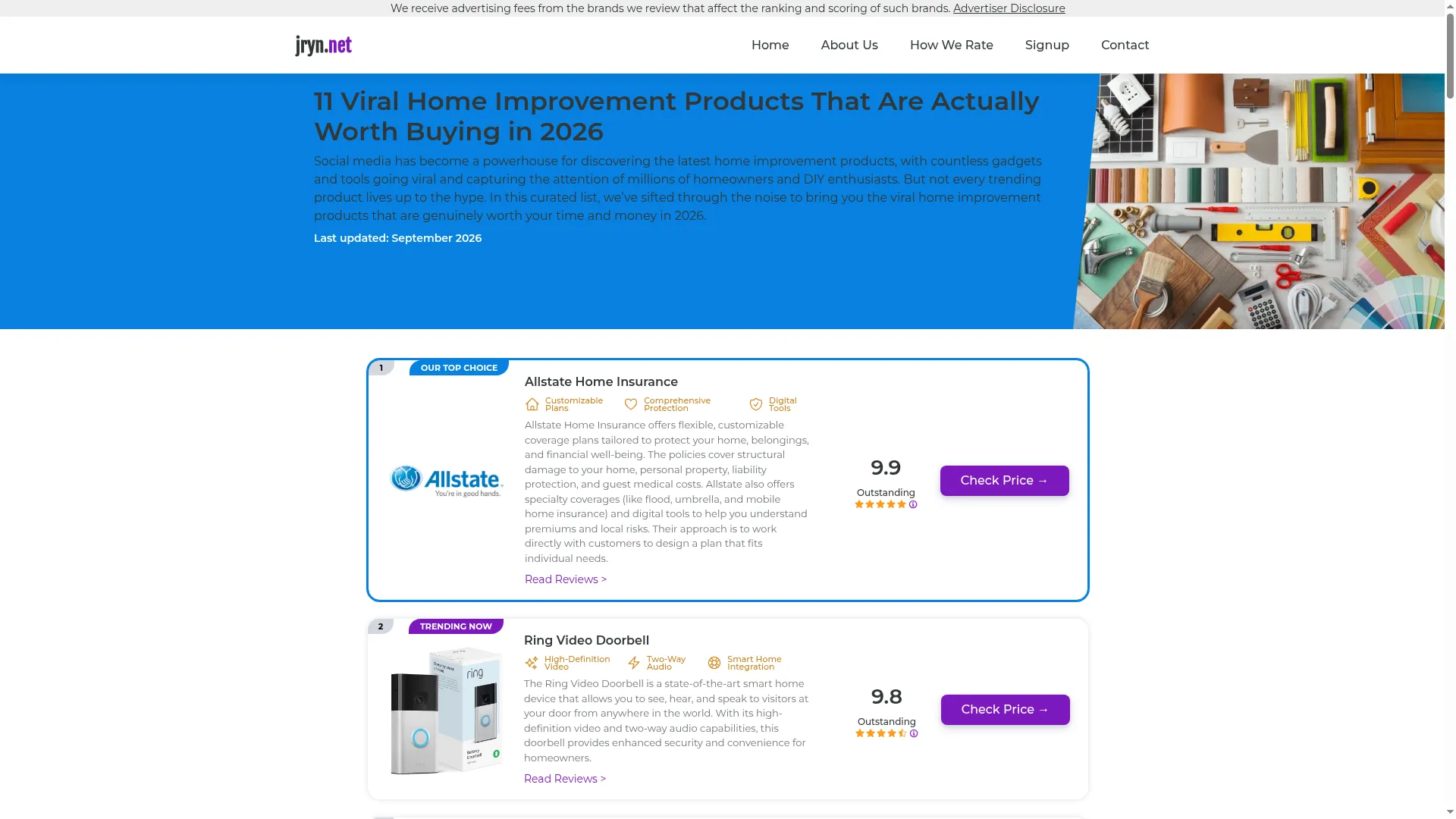Click the Ring Video Doorbell product image

tap(447, 711)
